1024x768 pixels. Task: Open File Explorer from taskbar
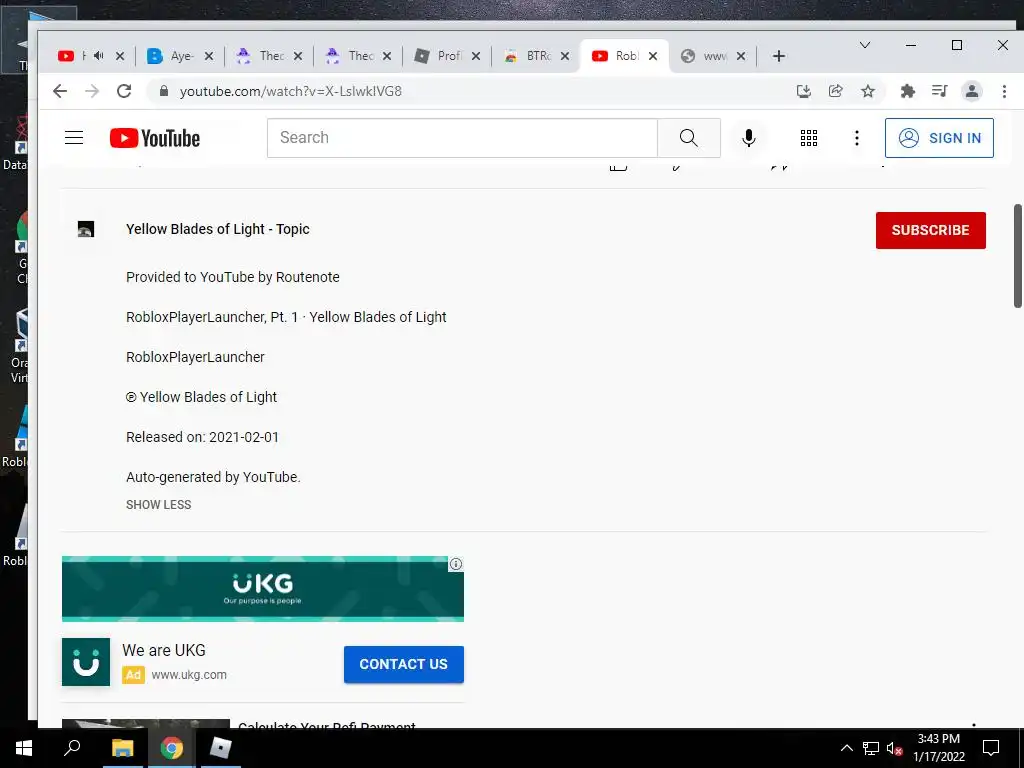(122, 748)
